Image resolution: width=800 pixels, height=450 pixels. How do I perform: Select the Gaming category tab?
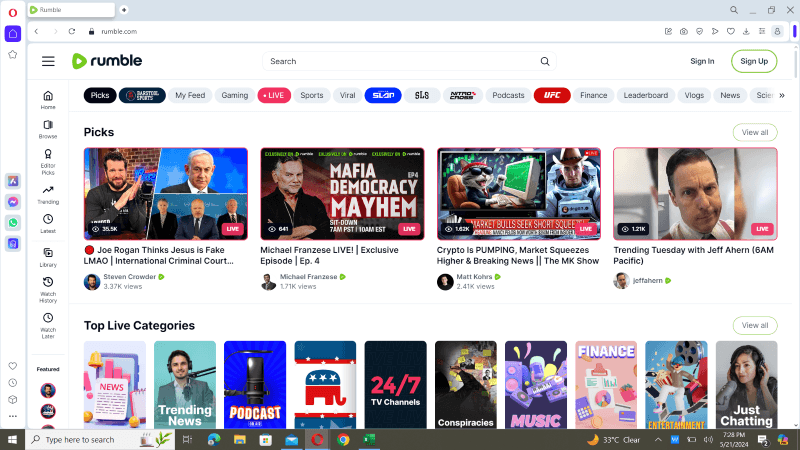pyautogui.click(x=235, y=96)
